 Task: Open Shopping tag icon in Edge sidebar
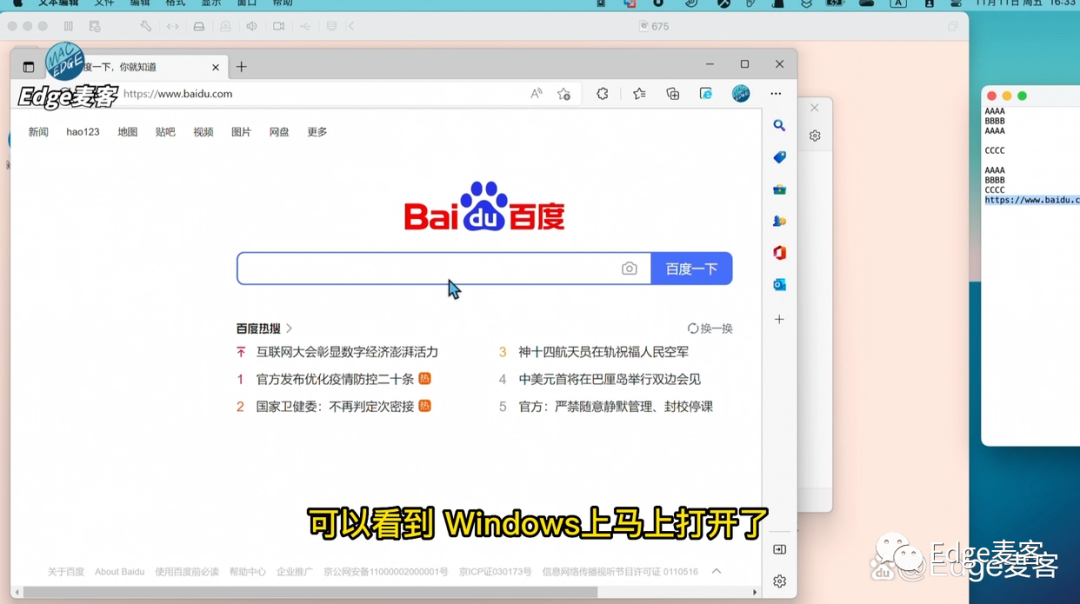pyautogui.click(x=779, y=157)
